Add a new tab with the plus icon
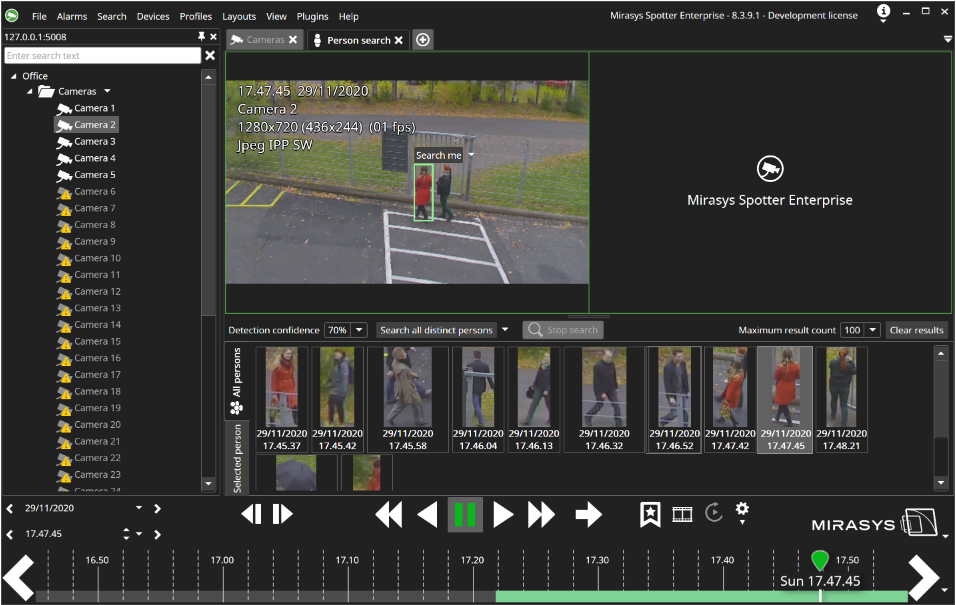This screenshot has height=605, width=956. point(423,40)
